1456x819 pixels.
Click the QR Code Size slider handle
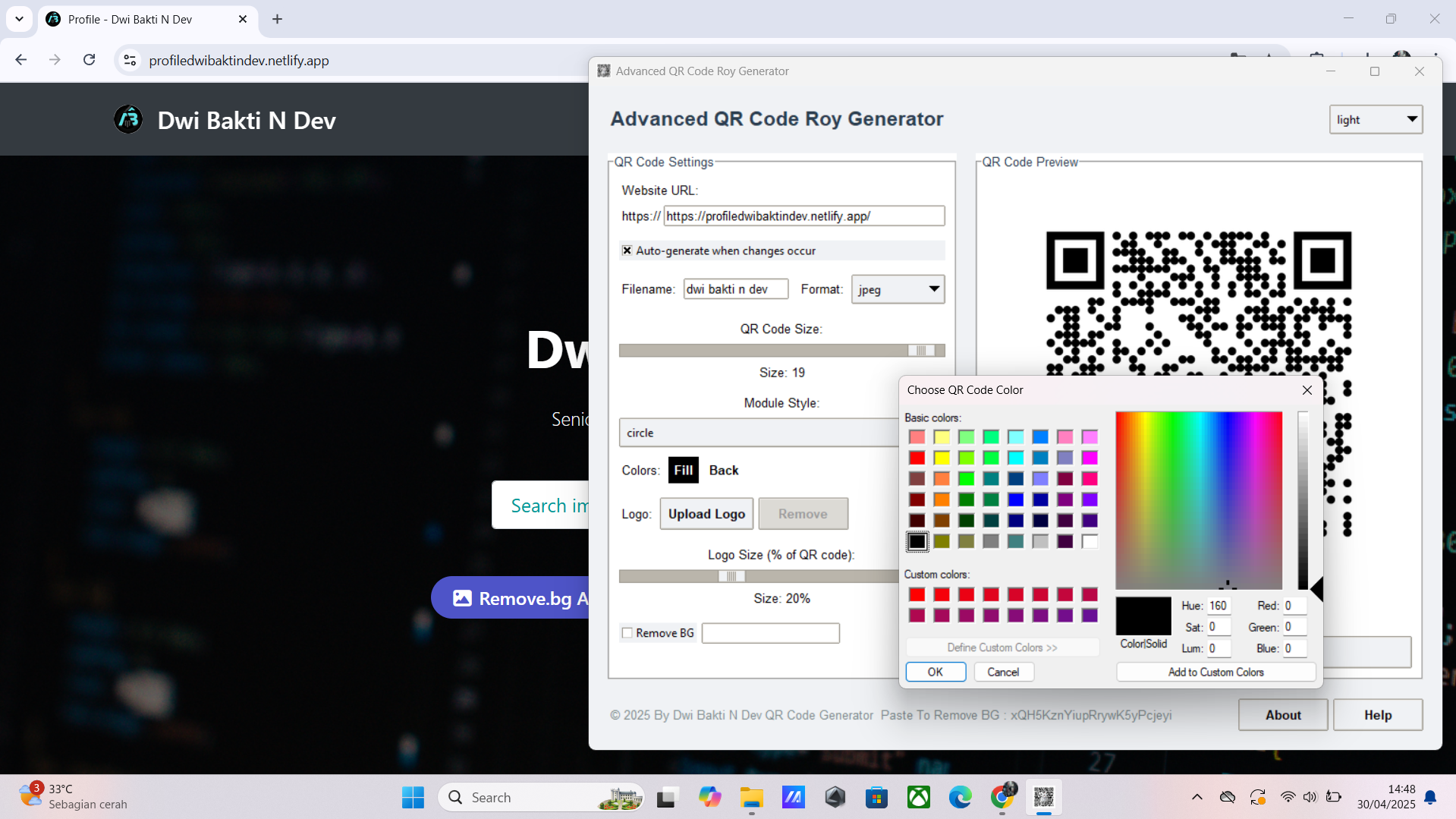point(921,350)
